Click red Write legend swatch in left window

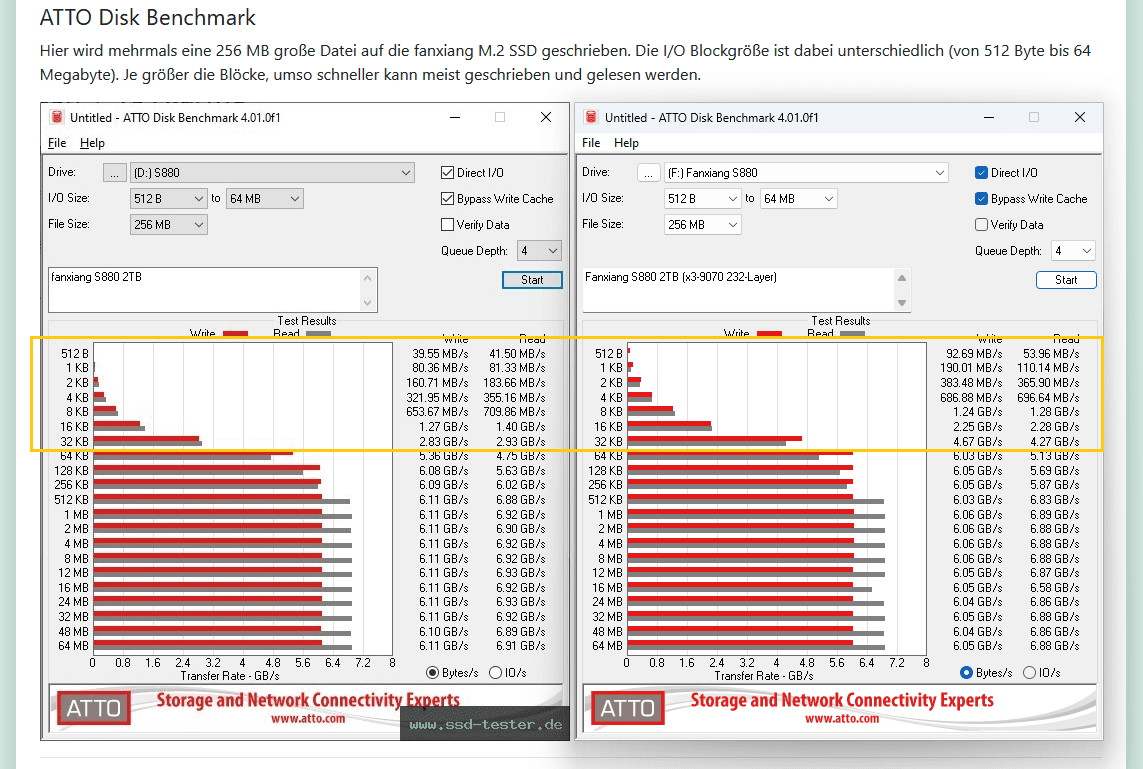235,334
